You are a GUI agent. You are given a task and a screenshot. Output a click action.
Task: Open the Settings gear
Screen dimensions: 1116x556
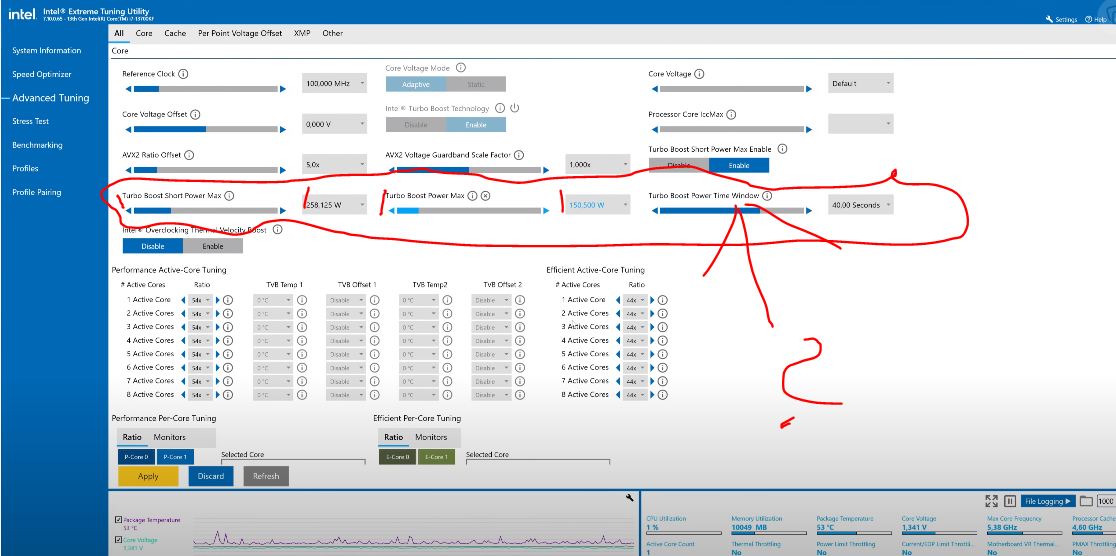click(1061, 19)
